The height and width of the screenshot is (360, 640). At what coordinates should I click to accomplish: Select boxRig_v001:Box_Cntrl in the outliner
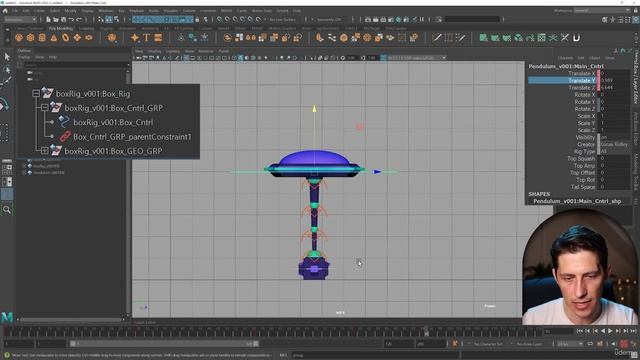pos(113,122)
